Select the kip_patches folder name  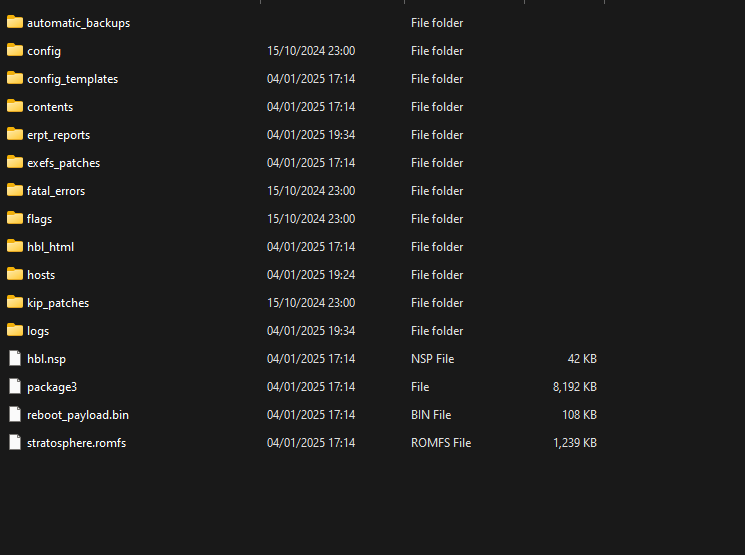[58, 303]
